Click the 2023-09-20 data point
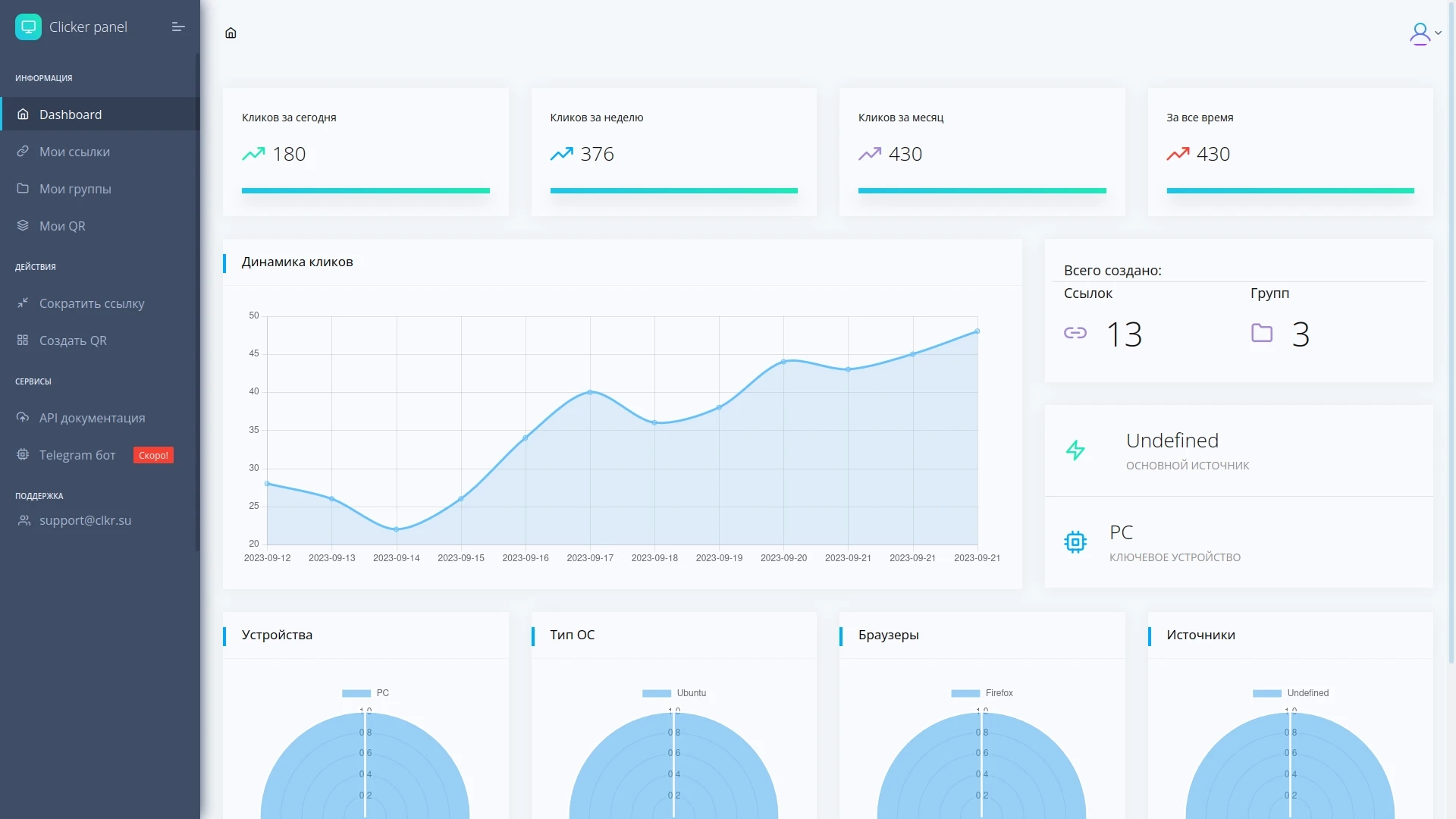Image resolution: width=1456 pixels, height=819 pixels. point(783,362)
